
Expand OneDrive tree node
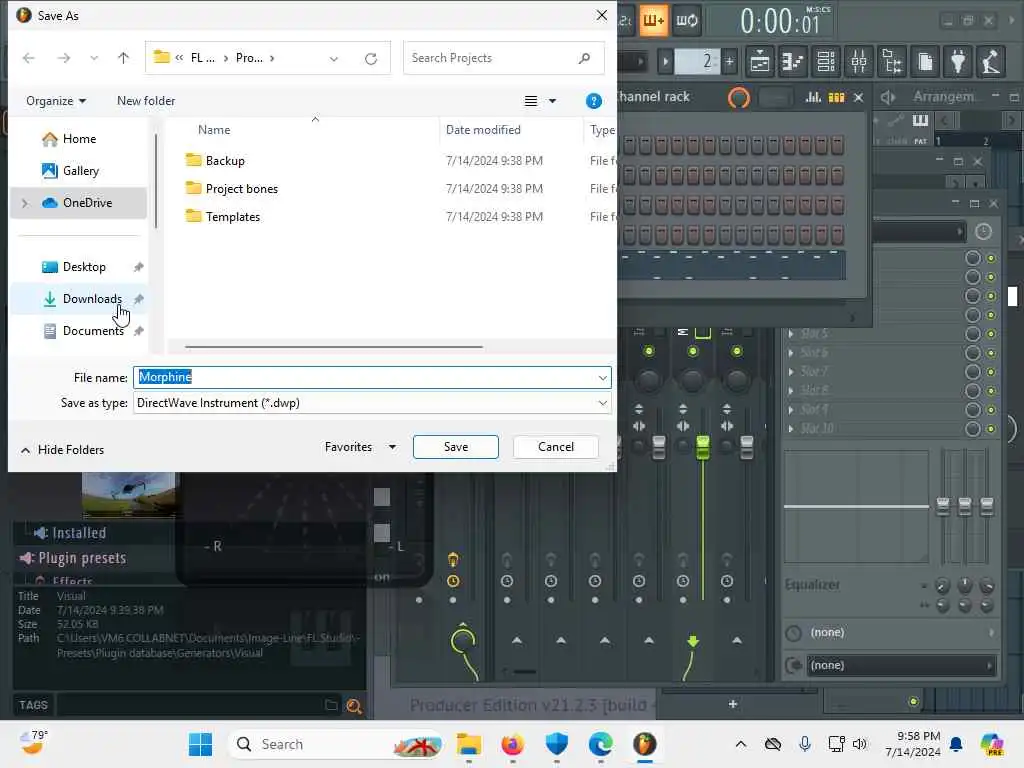point(25,203)
